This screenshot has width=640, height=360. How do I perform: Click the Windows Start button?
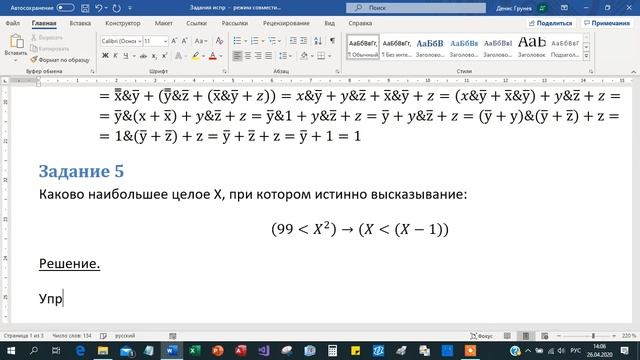coord(11,351)
